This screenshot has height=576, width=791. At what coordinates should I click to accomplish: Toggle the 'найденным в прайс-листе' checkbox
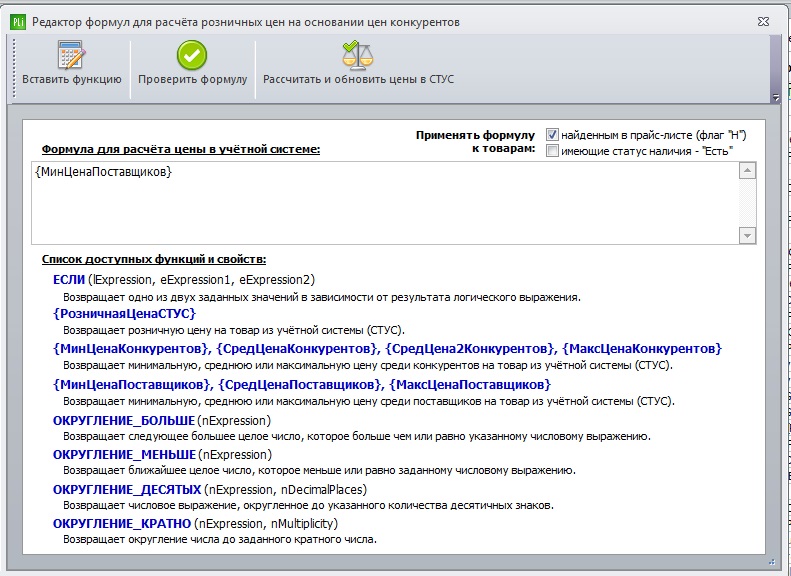(552, 135)
